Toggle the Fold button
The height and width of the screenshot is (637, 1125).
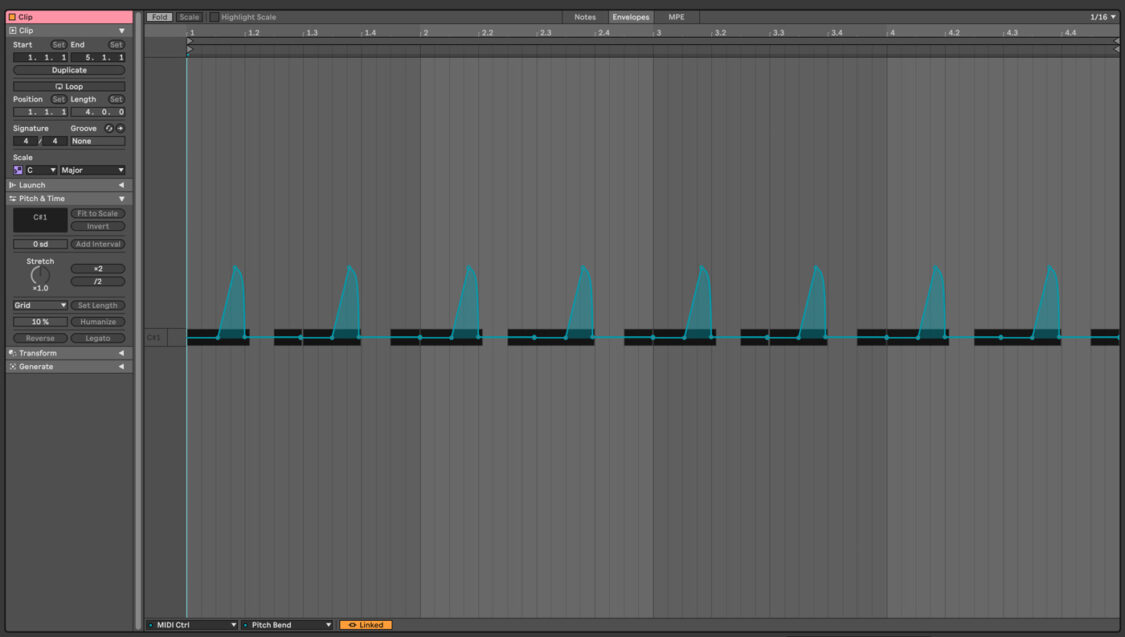coord(158,16)
